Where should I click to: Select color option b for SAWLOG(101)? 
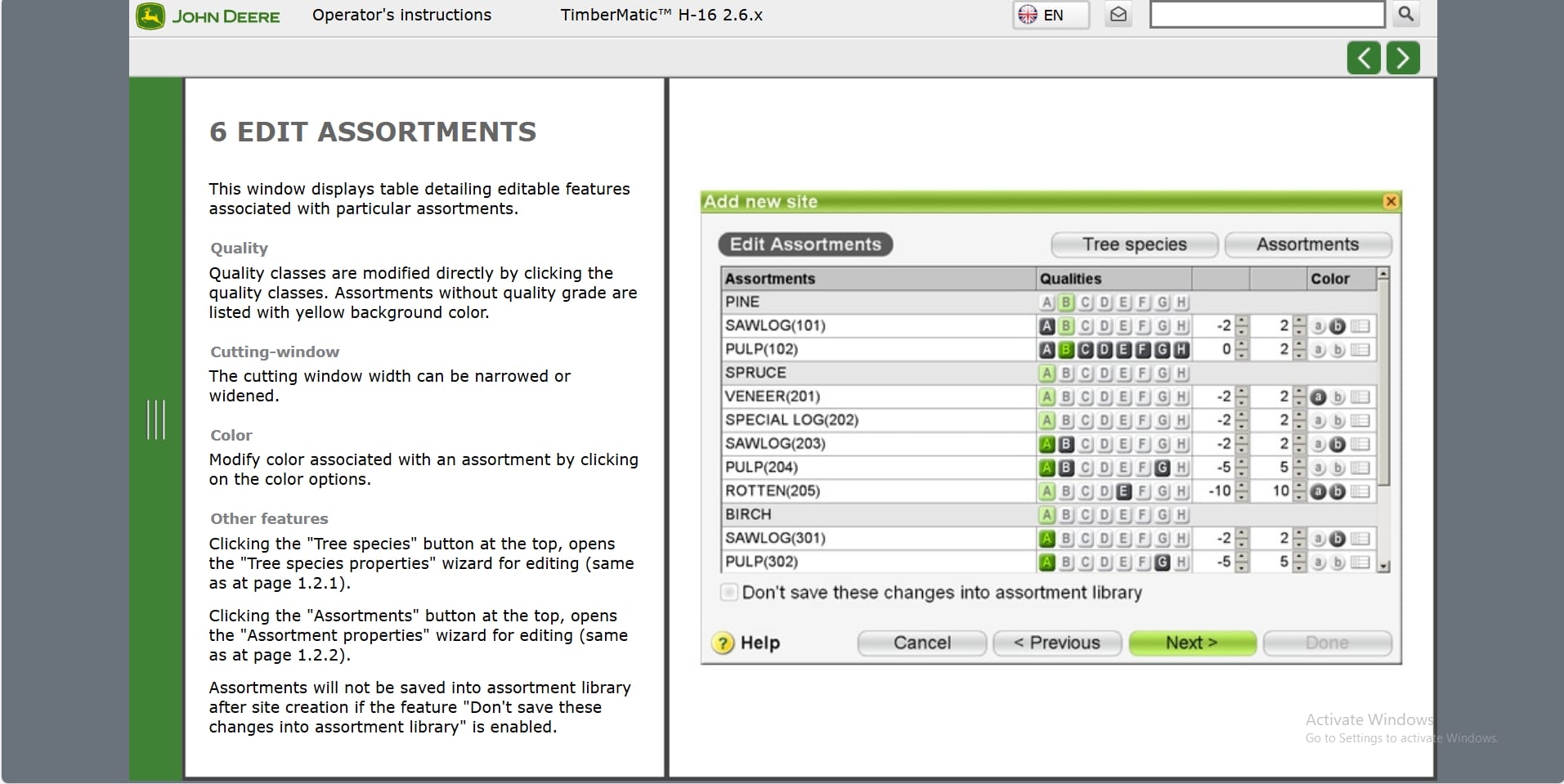coord(1338,326)
